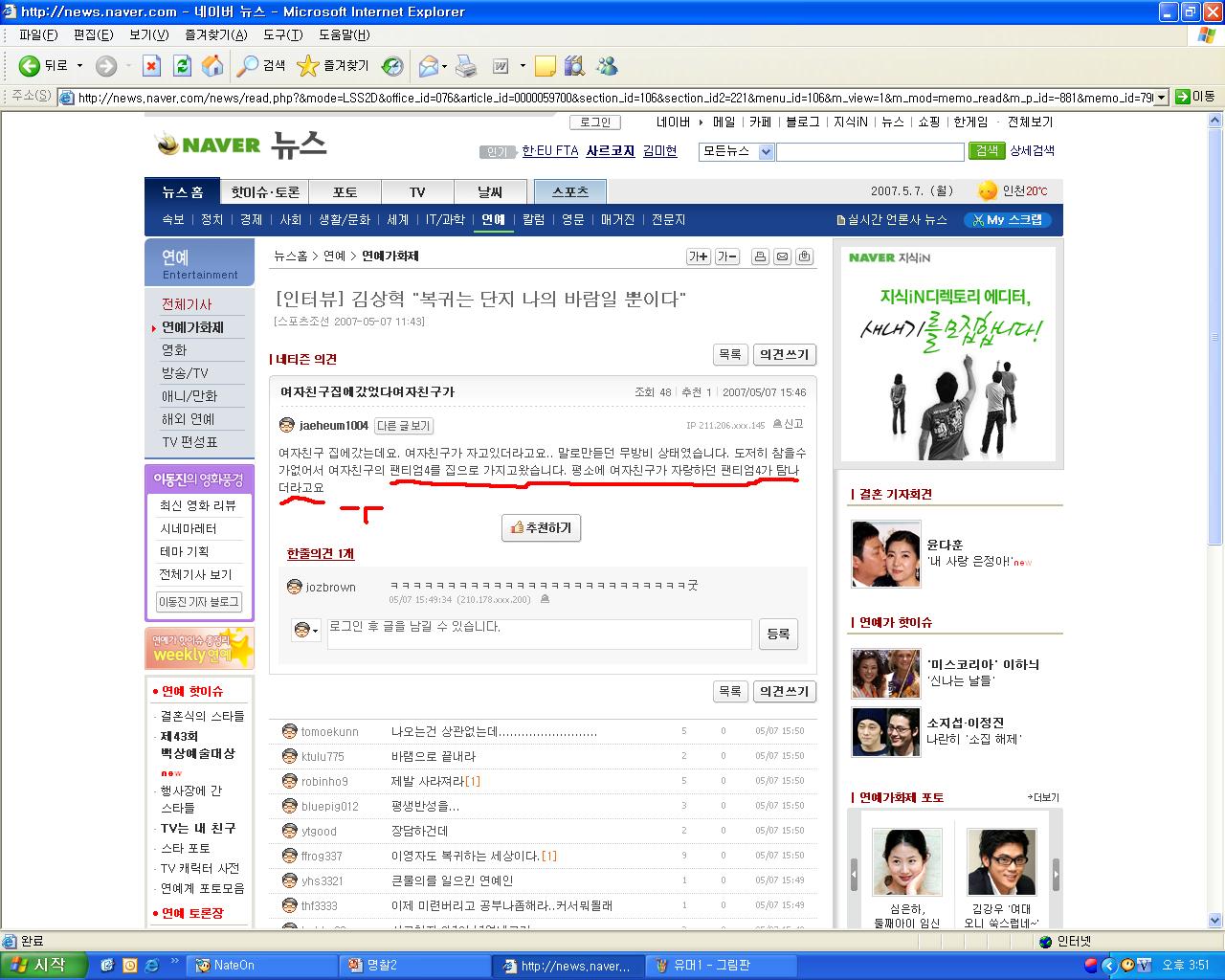Click the article print icon beside 가-

point(760,256)
